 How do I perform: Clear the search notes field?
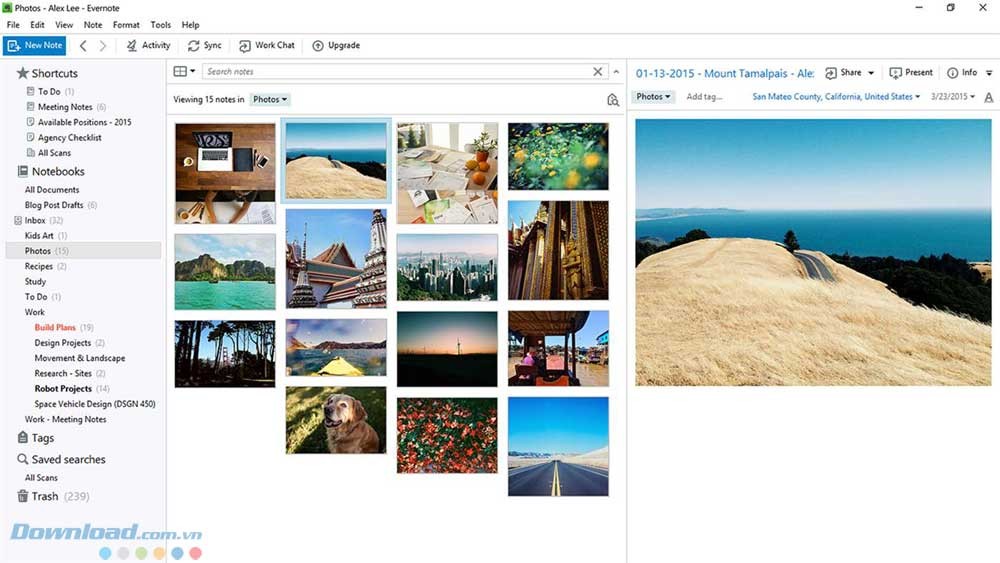click(598, 72)
